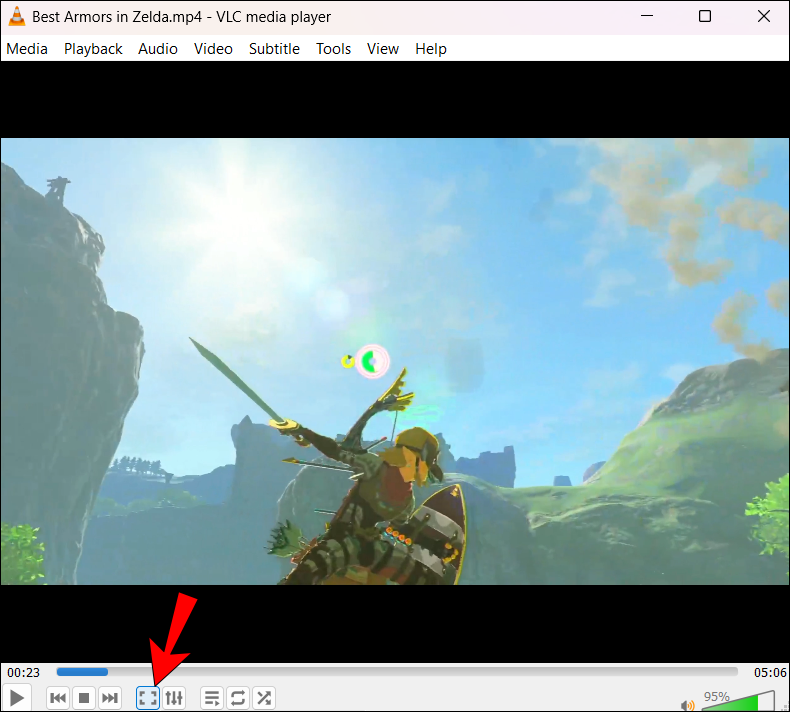The image size is (790, 712).
Task: Toggle fullscreen video mode
Action: (148, 698)
